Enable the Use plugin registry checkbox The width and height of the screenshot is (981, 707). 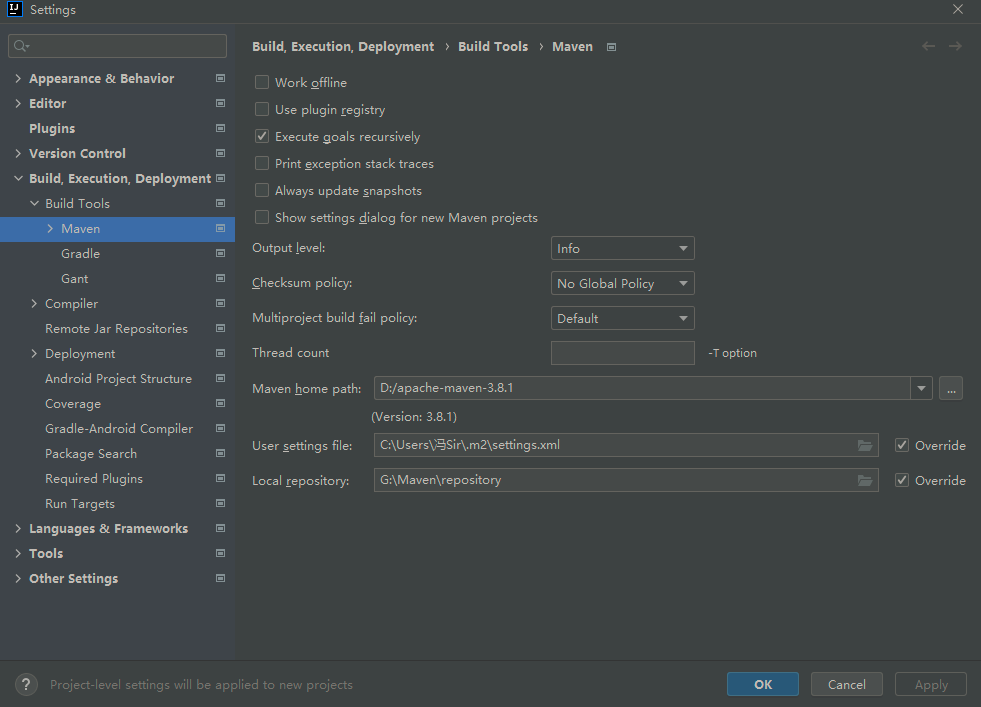click(262, 109)
